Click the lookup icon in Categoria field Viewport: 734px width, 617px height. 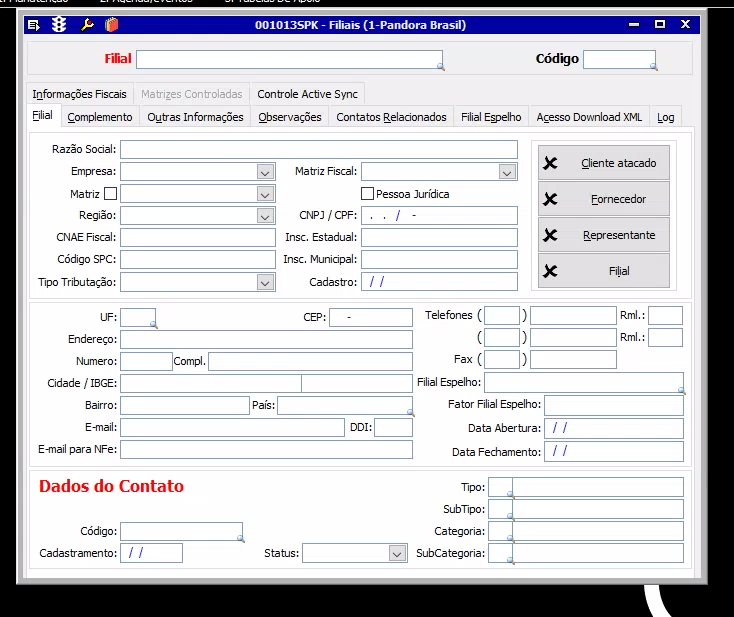click(510, 538)
